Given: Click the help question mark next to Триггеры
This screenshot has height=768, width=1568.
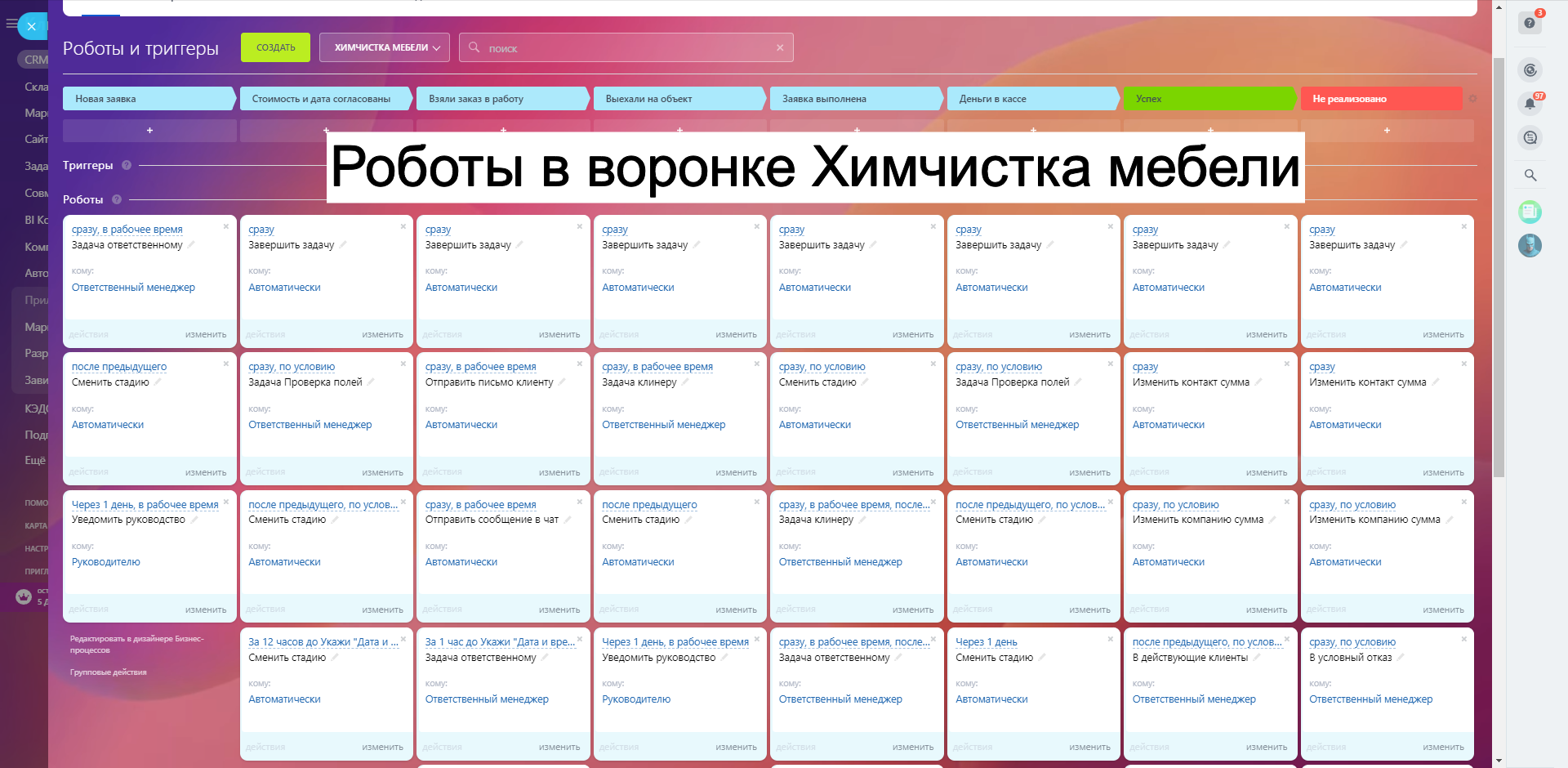Looking at the screenshot, I should click(127, 165).
